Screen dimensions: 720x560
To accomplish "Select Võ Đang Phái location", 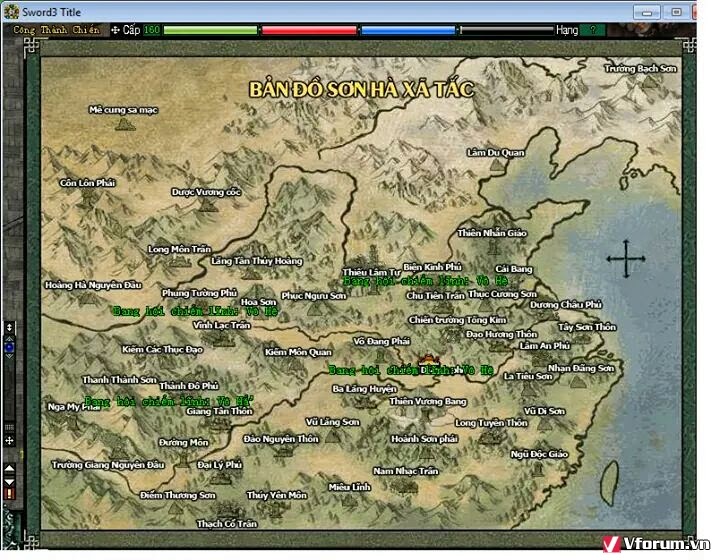I will click(x=381, y=341).
